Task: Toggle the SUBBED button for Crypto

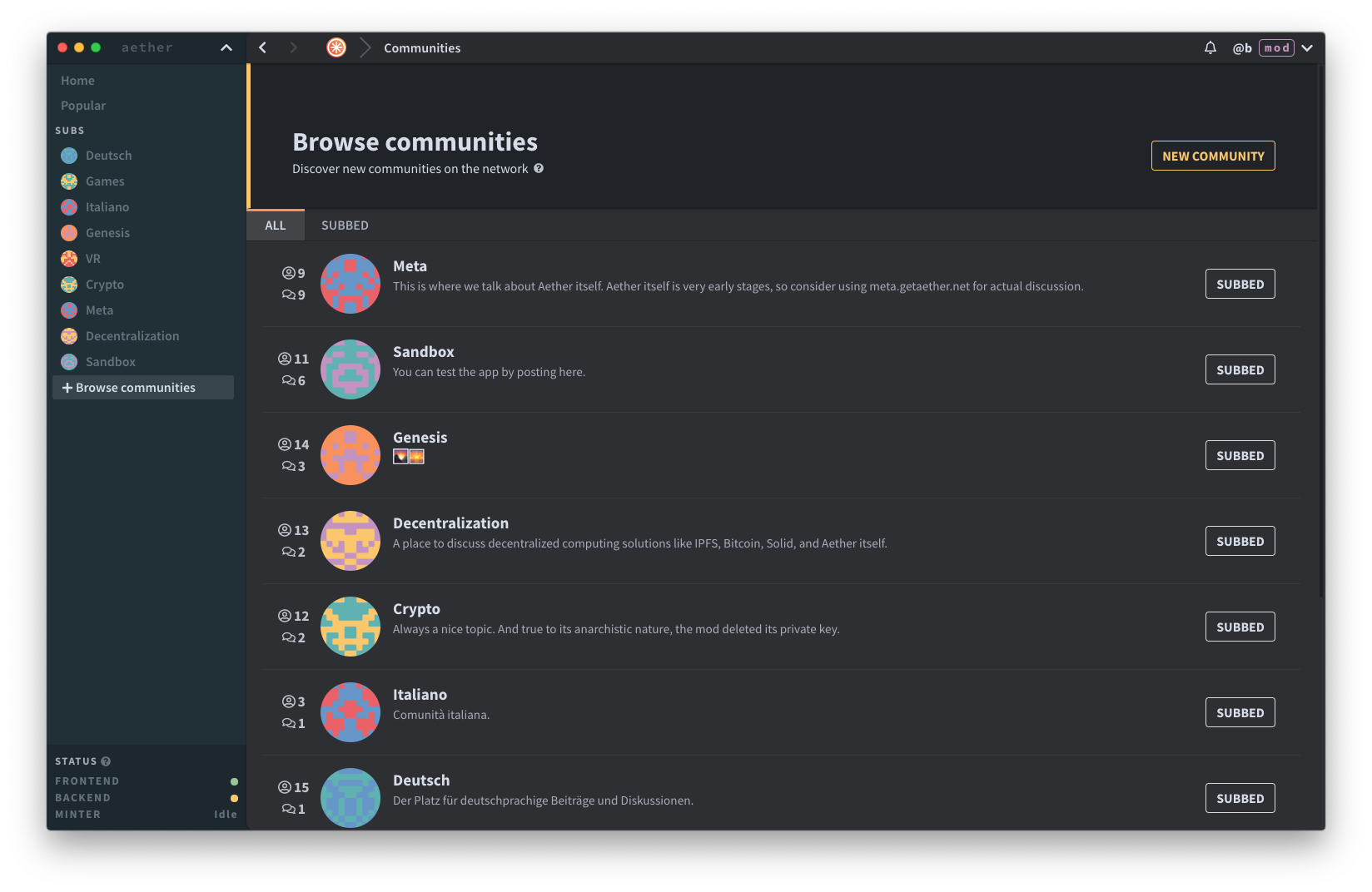Action: [1240, 627]
